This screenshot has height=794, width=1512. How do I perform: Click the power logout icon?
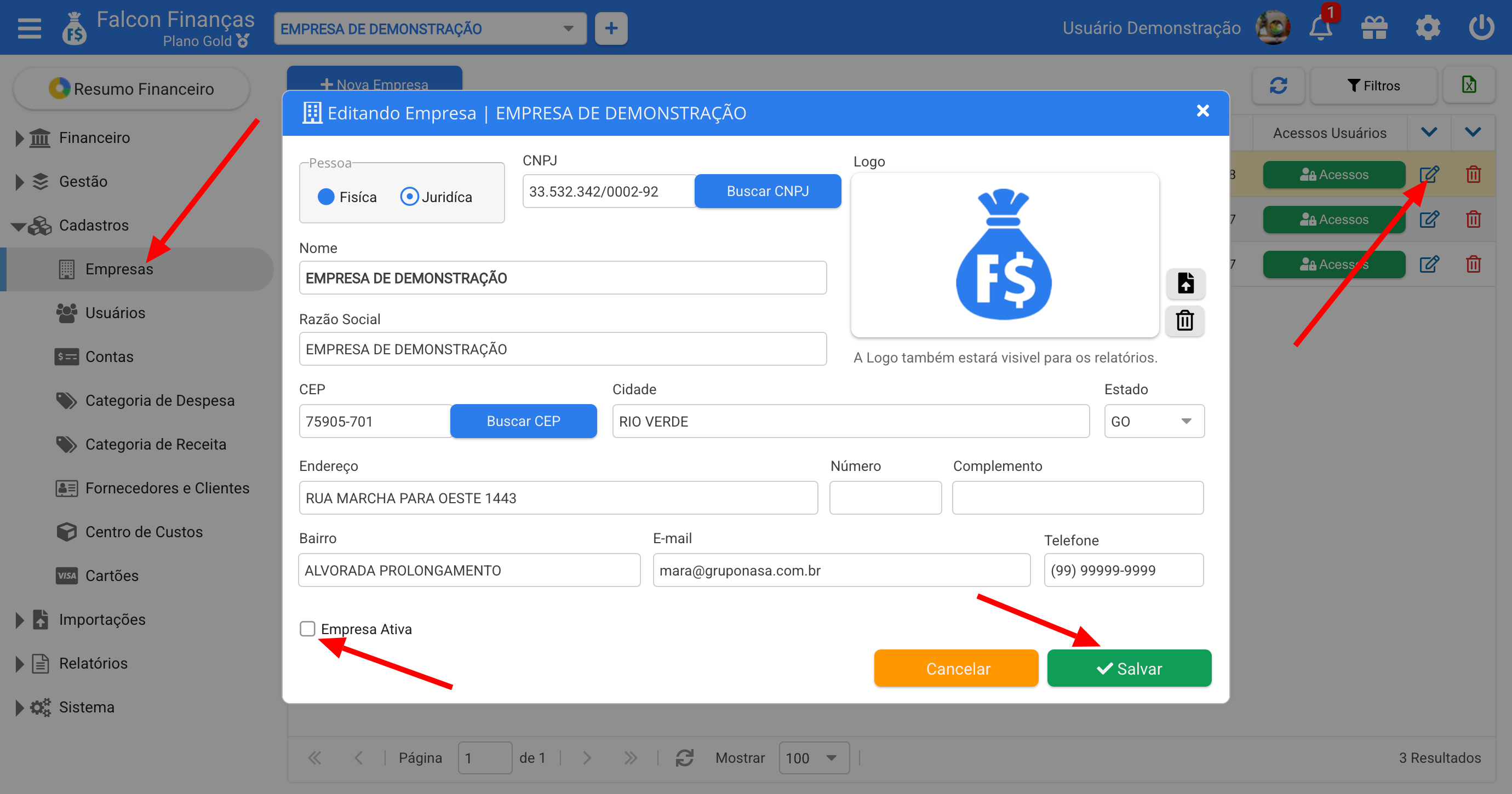tap(1481, 28)
